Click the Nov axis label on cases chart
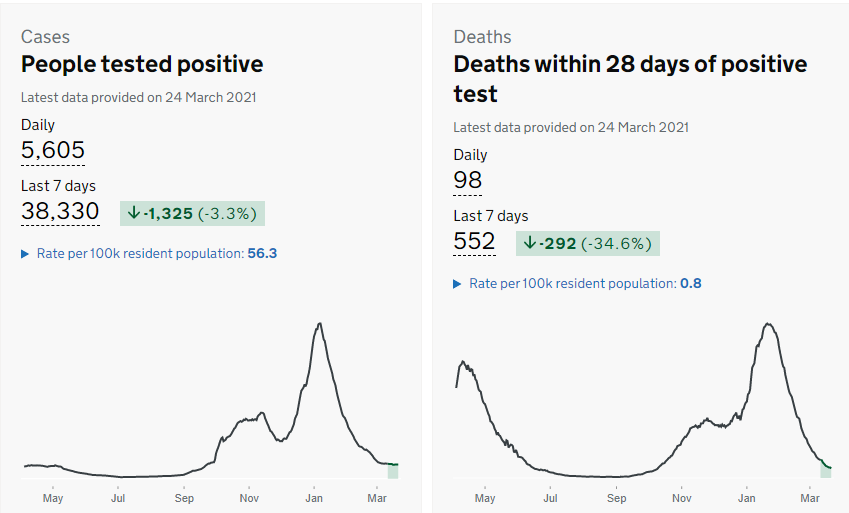The image size is (849, 513). pos(249,498)
